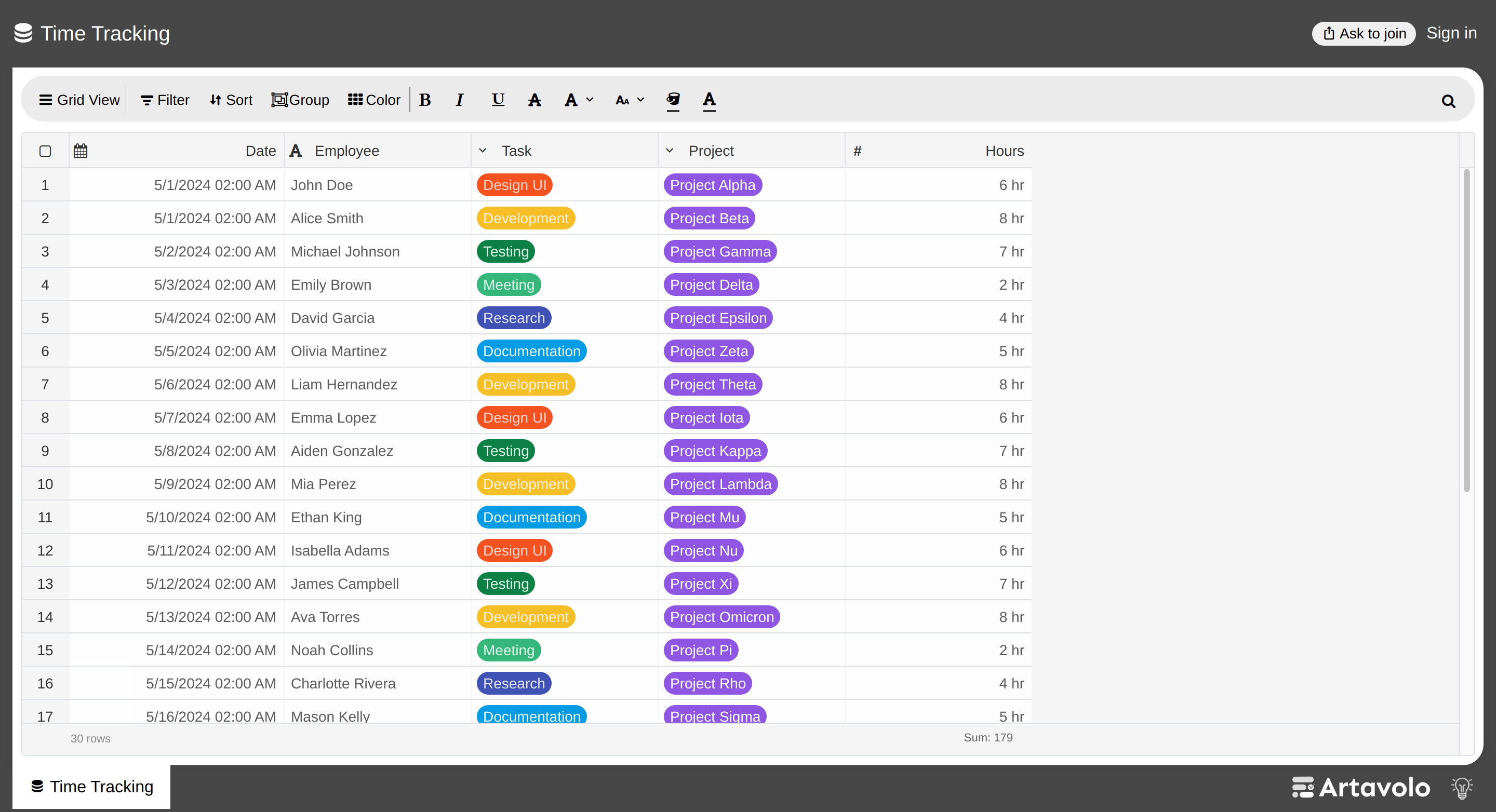Click the lightbulb tips icon
Image resolution: width=1496 pixels, height=812 pixels.
tap(1462, 788)
